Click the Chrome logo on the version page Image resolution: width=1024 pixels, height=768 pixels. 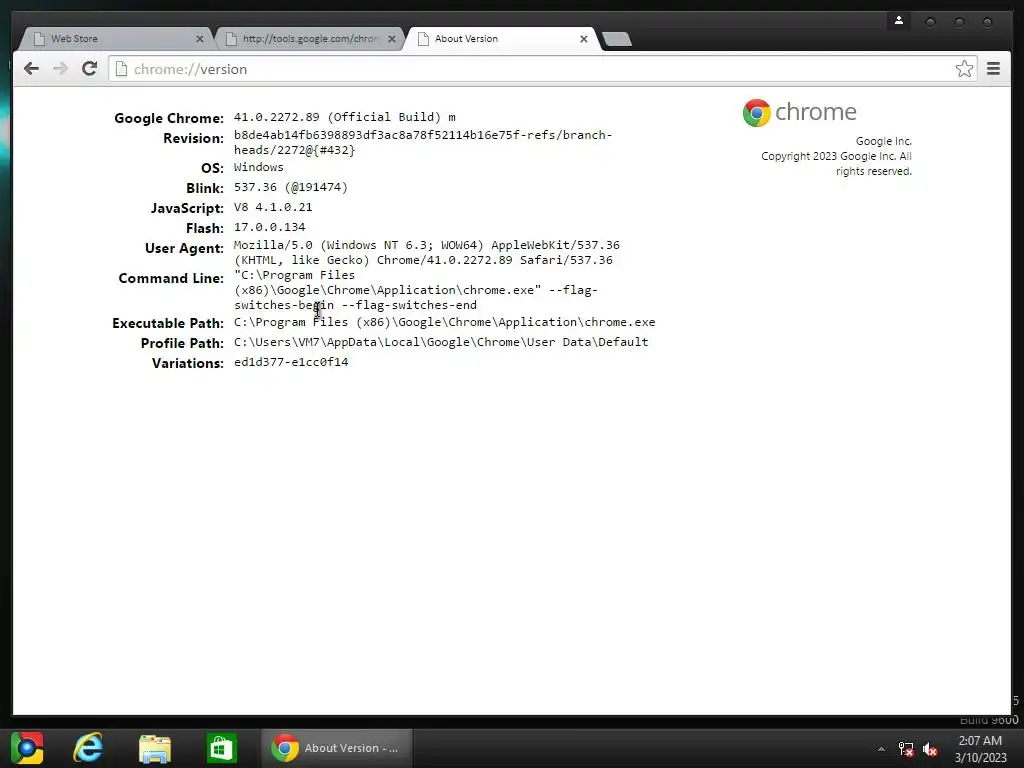[x=756, y=112]
